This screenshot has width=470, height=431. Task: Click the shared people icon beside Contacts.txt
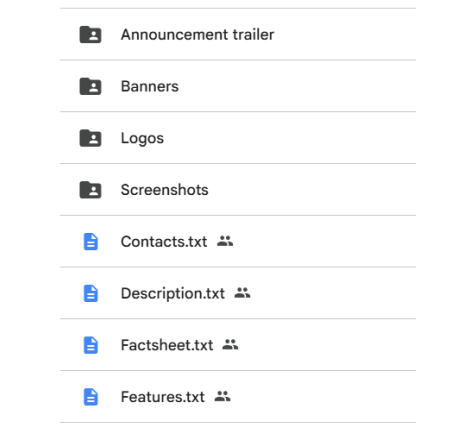click(225, 241)
